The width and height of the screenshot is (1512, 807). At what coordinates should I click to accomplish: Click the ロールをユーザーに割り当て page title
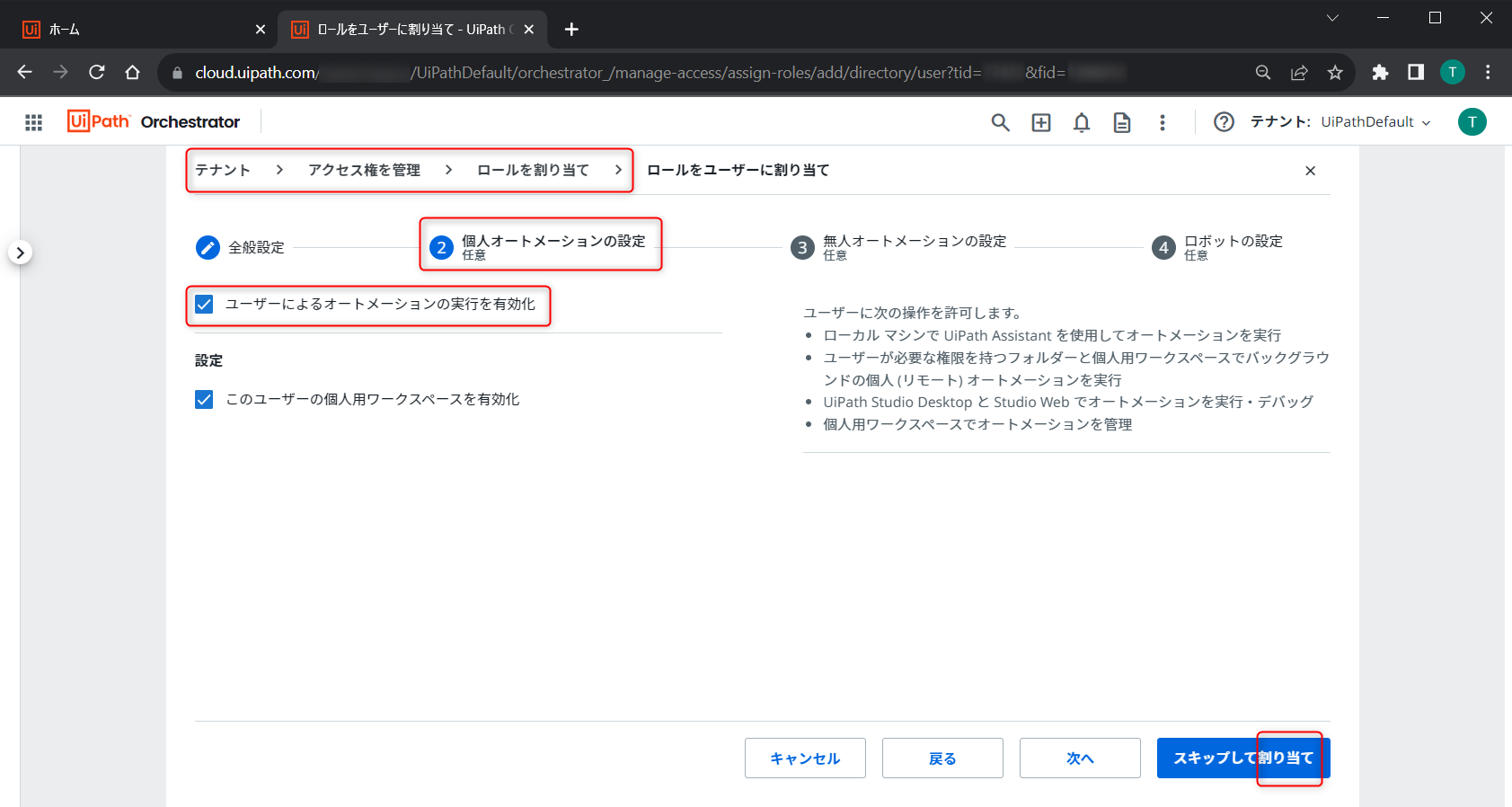click(x=738, y=170)
